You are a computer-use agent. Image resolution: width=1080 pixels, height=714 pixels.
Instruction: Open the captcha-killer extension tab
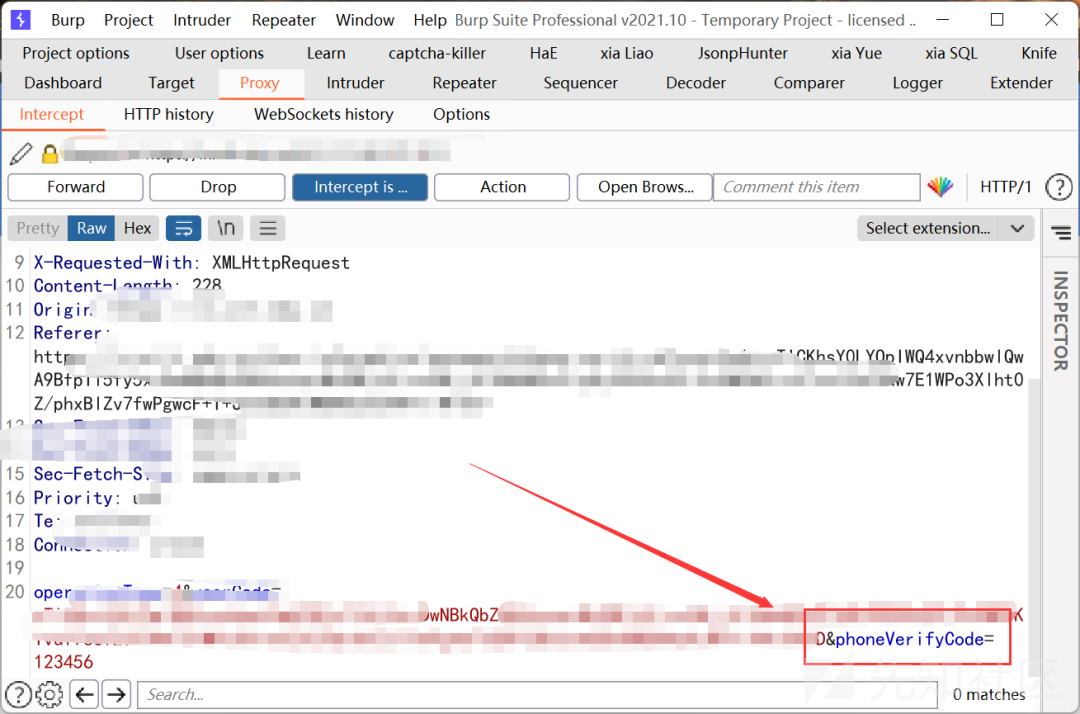tap(437, 53)
